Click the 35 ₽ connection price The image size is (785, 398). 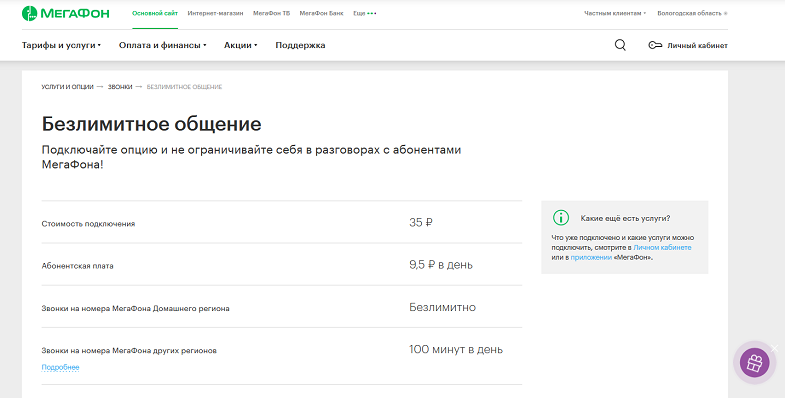pos(421,222)
